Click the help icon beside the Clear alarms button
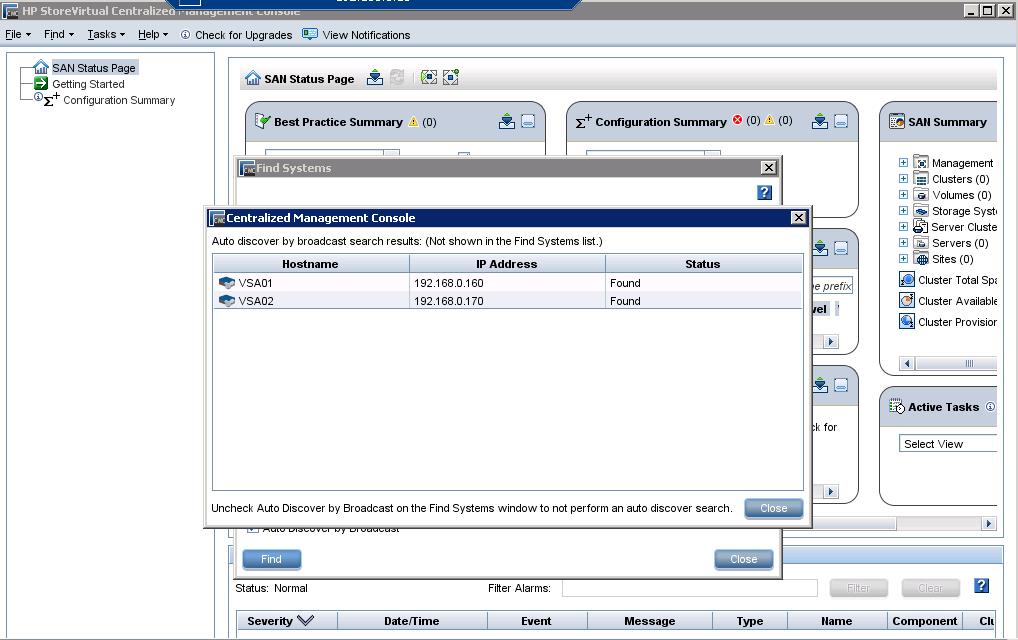Viewport: 1018px width, 640px height. [982, 585]
